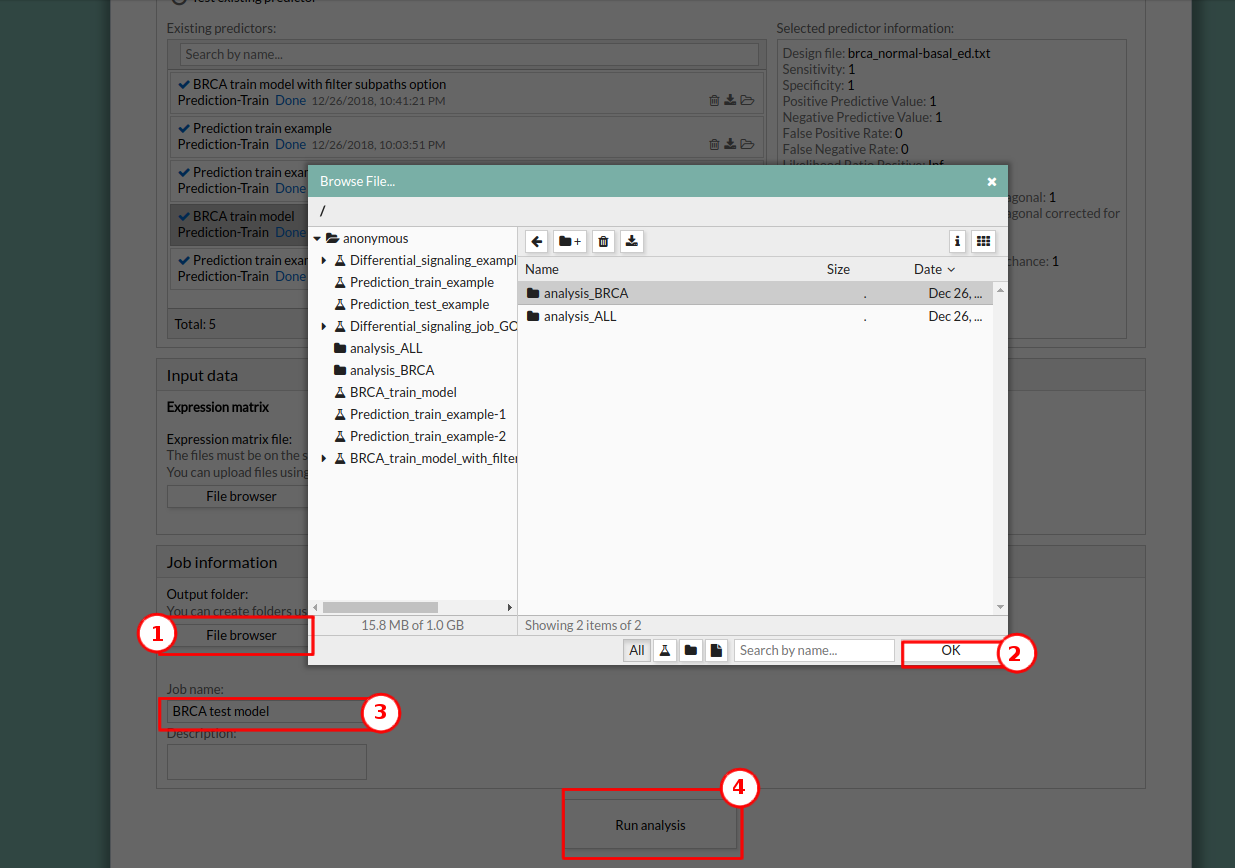
Task: Select analysis_ALL folder in file list
Action: coord(580,316)
